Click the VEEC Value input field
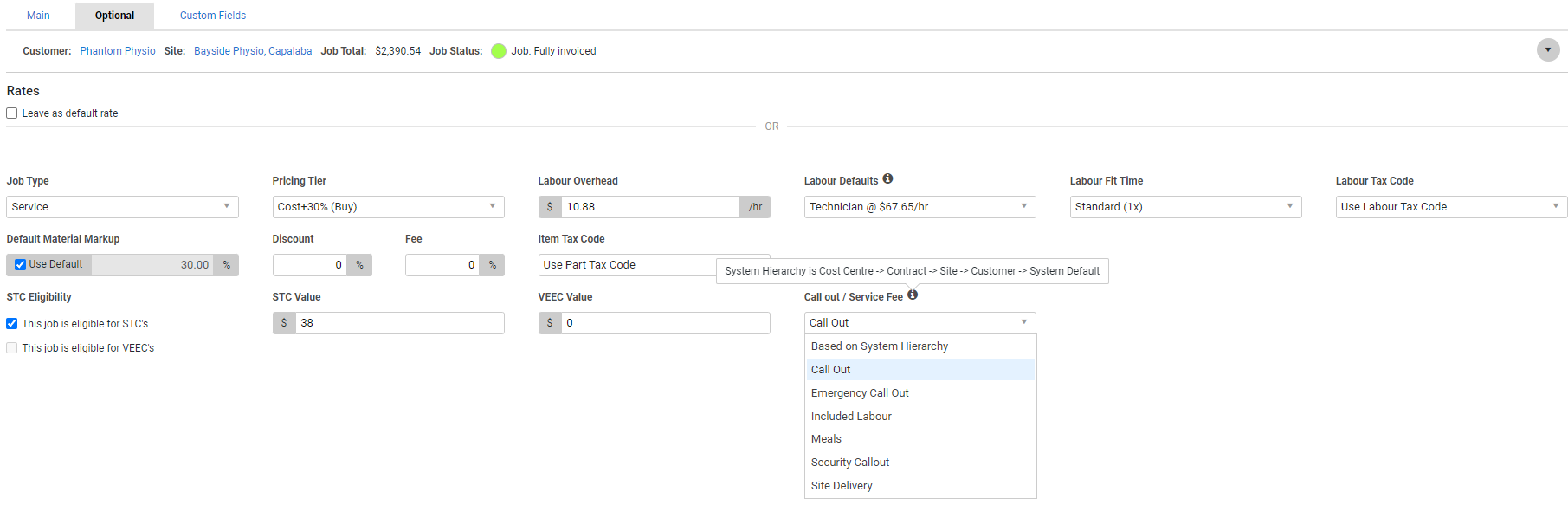Image resolution: width=1568 pixels, height=505 pixels. 665,323
